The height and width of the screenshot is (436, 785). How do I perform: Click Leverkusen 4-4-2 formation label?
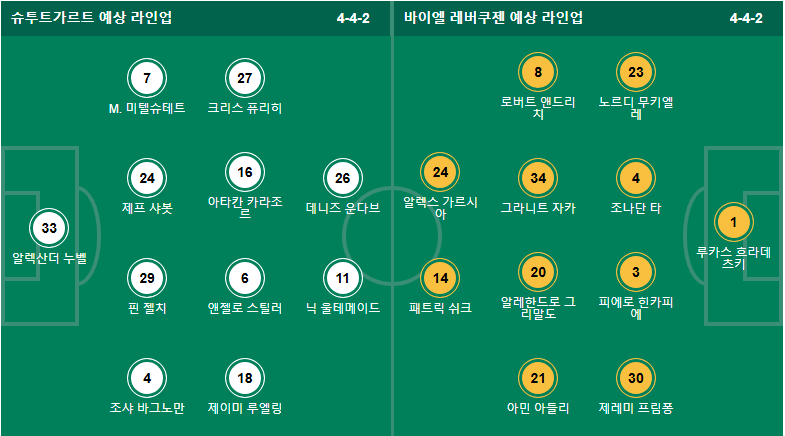(746, 18)
